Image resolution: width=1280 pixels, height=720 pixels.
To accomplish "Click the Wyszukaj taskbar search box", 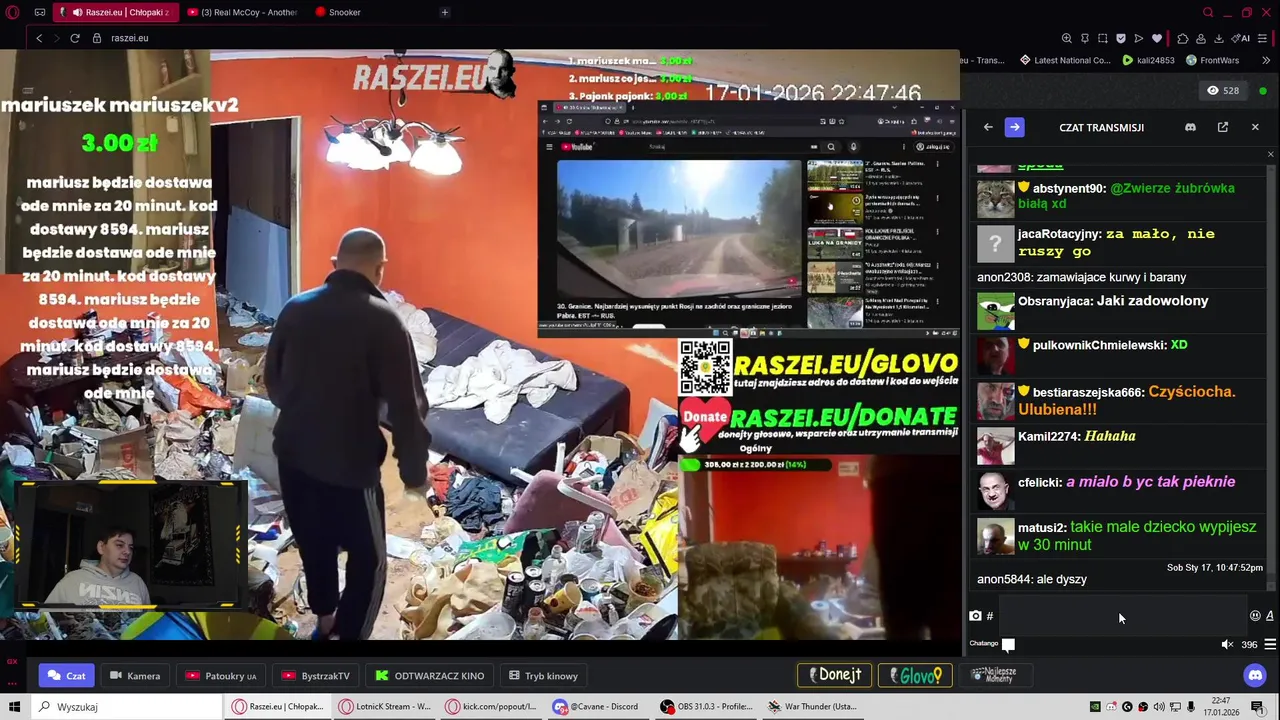I will pos(127,707).
